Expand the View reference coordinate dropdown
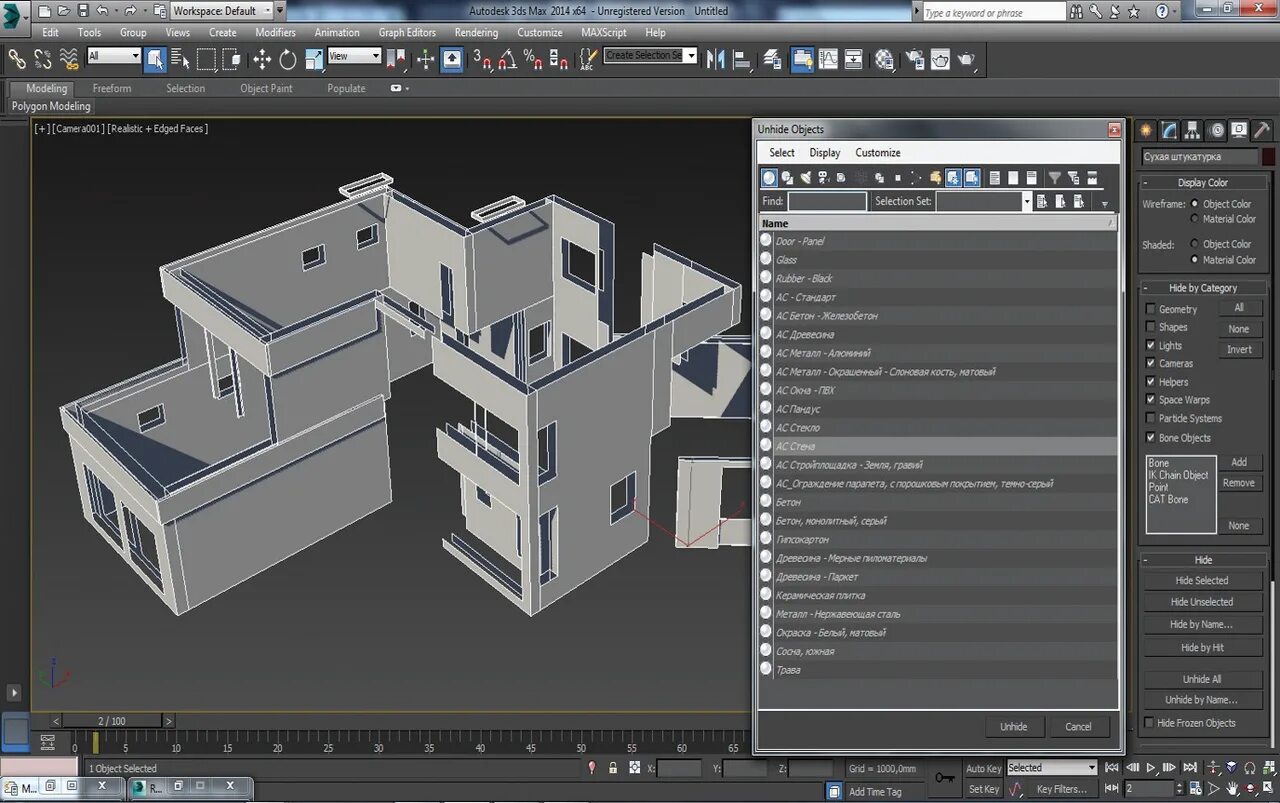Image resolution: width=1280 pixels, height=803 pixels. pyautogui.click(x=376, y=56)
